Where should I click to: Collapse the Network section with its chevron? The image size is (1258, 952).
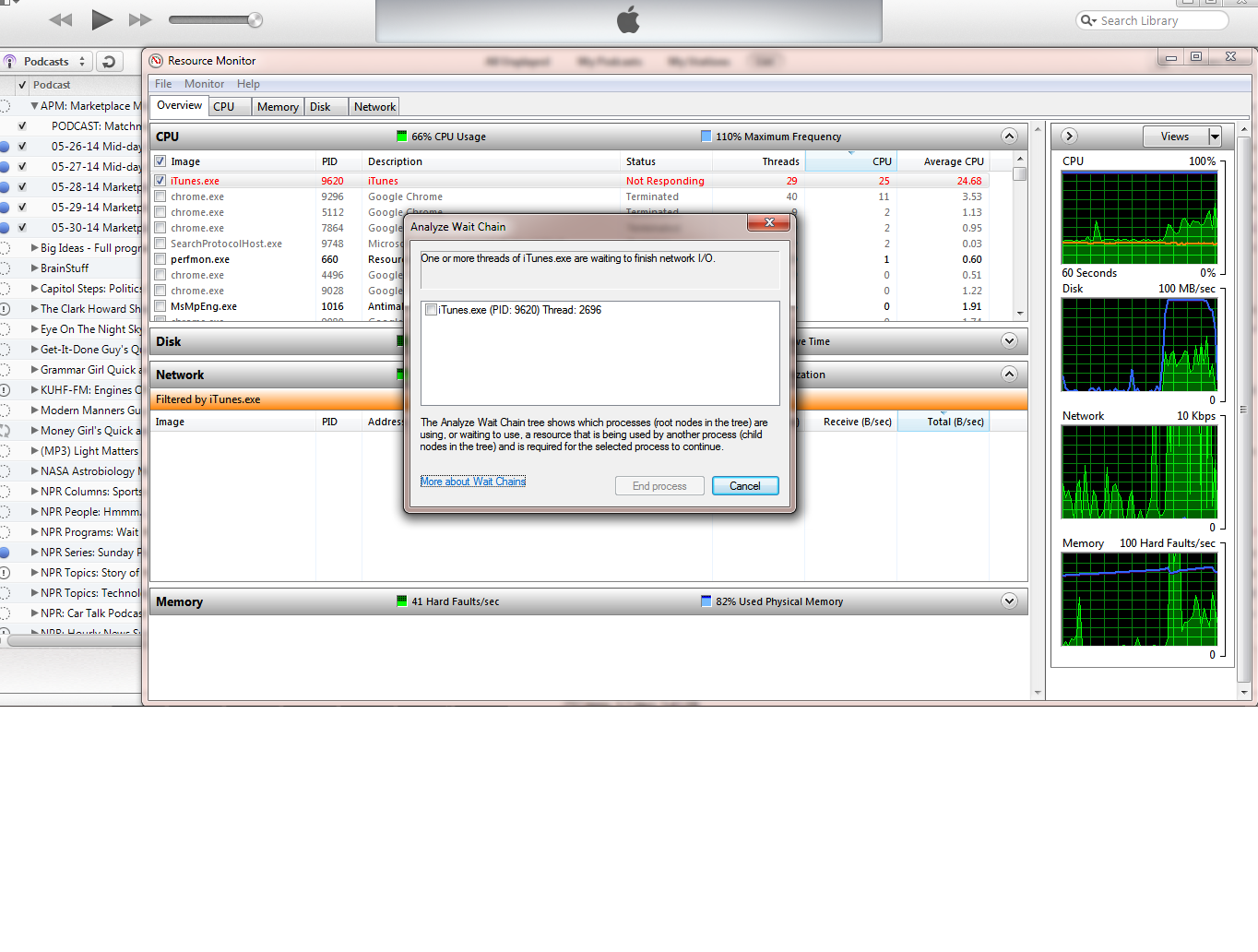pos(1009,375)
